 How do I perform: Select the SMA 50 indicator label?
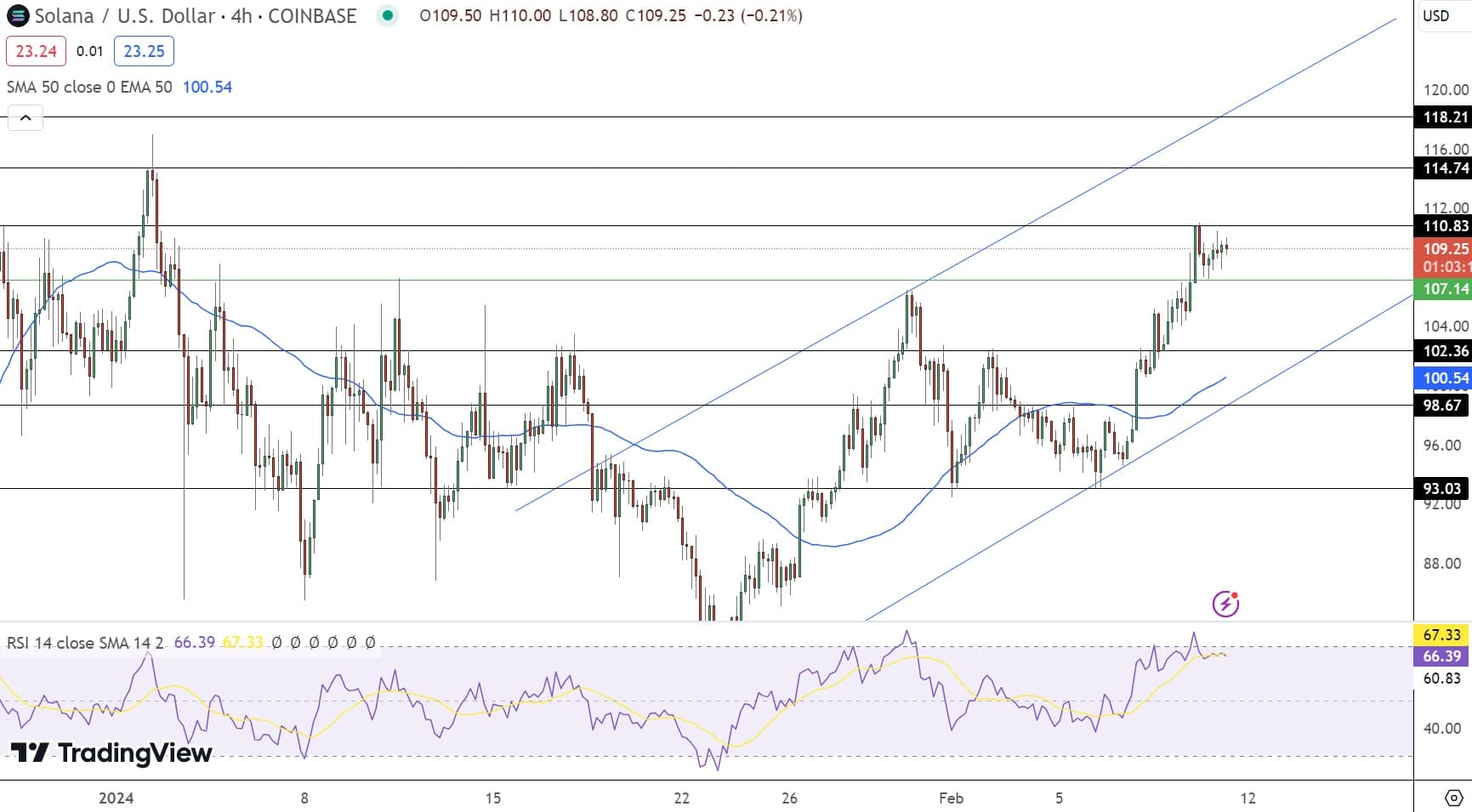41,87
